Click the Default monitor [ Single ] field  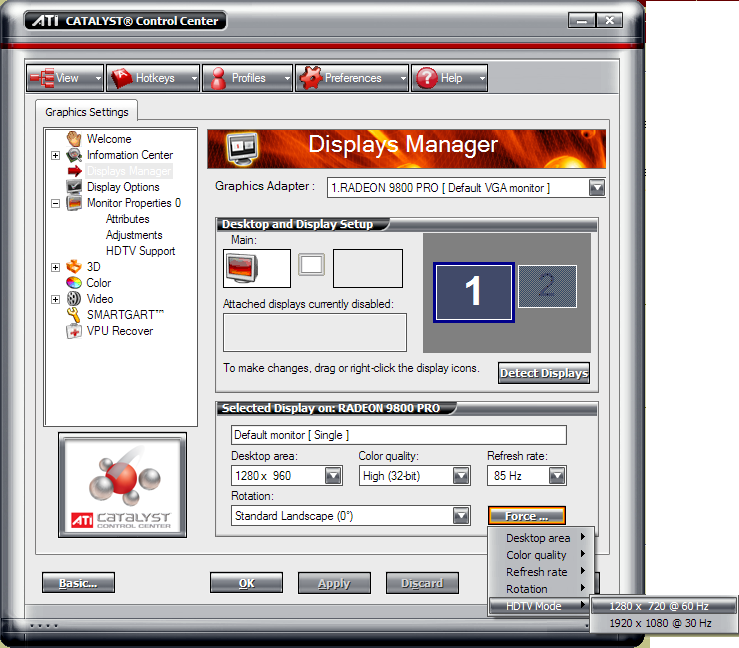(399, 435)
